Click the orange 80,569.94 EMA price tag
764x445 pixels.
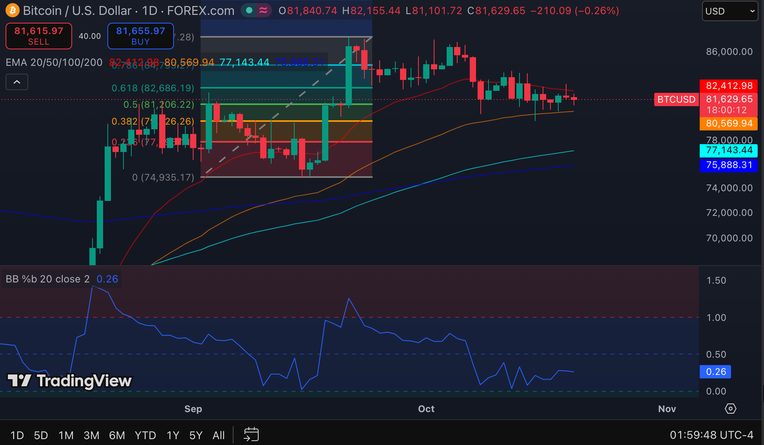[x=728, y=123]
